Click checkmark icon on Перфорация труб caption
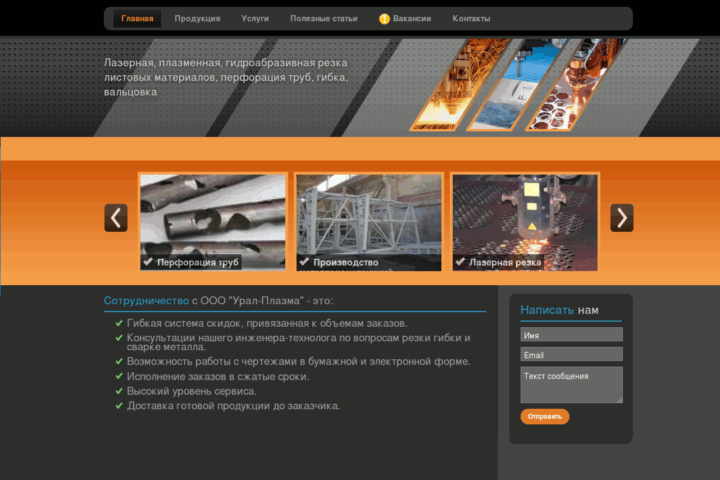 coord(148,262)
